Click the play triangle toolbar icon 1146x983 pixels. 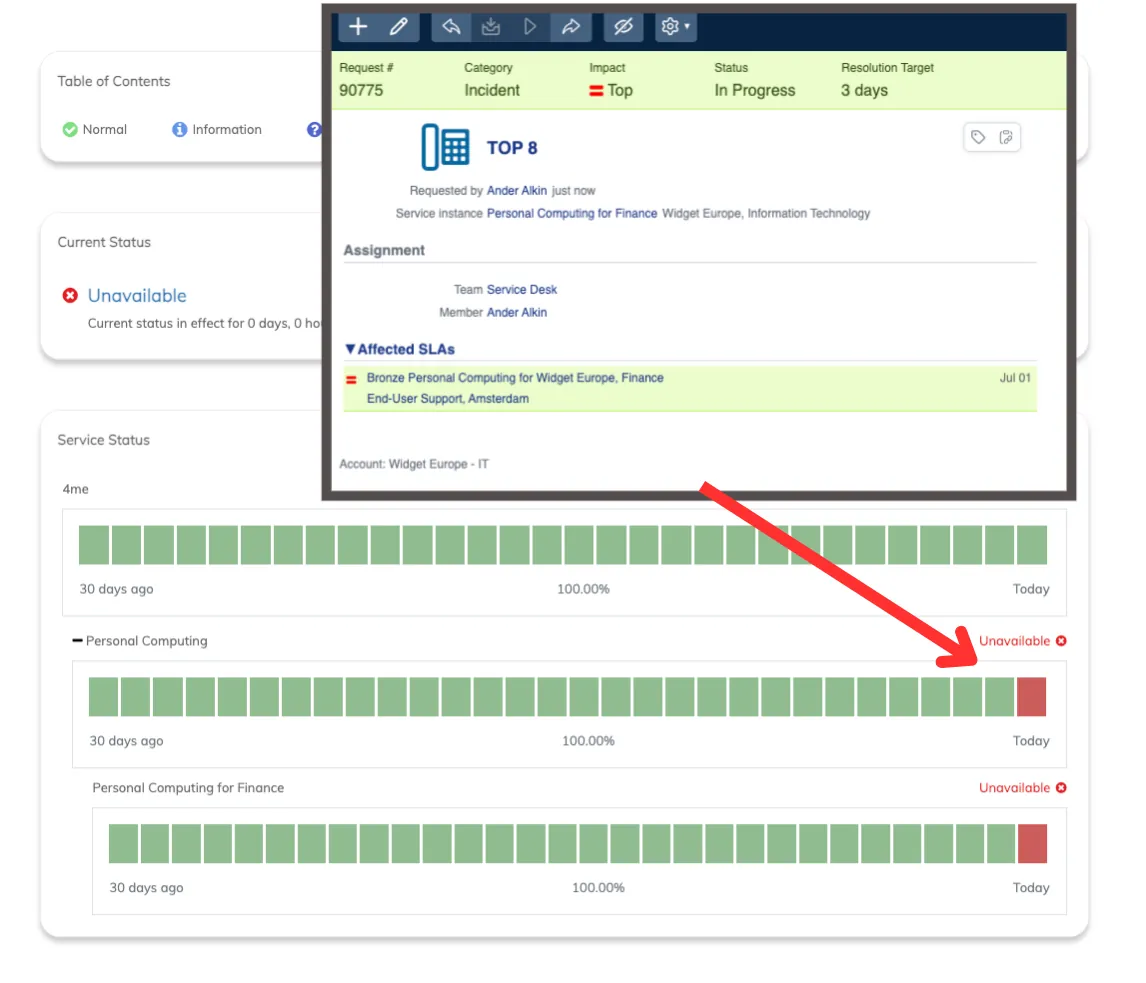(x=530, y=27)
